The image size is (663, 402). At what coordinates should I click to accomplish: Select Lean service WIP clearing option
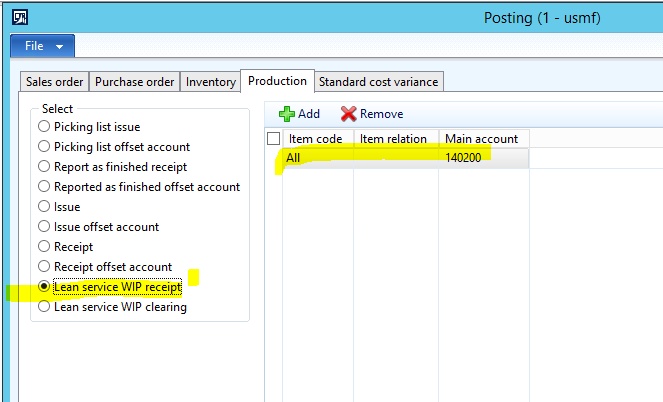click(43, 307)
